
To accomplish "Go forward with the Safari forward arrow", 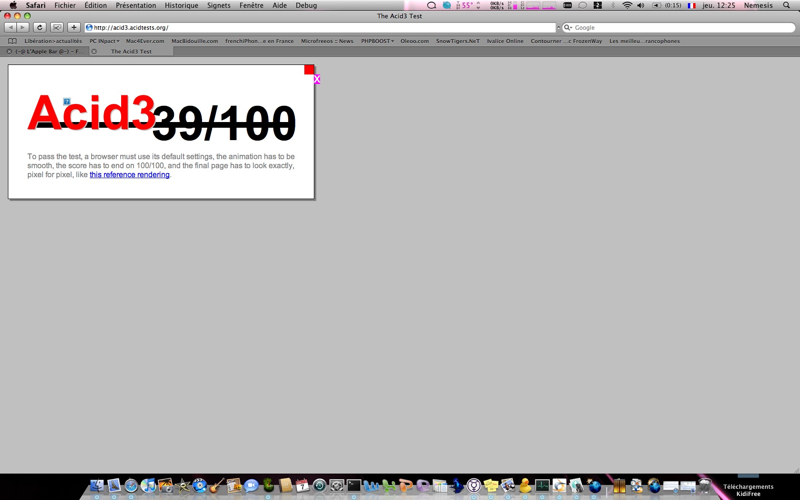I will point(22,28).
